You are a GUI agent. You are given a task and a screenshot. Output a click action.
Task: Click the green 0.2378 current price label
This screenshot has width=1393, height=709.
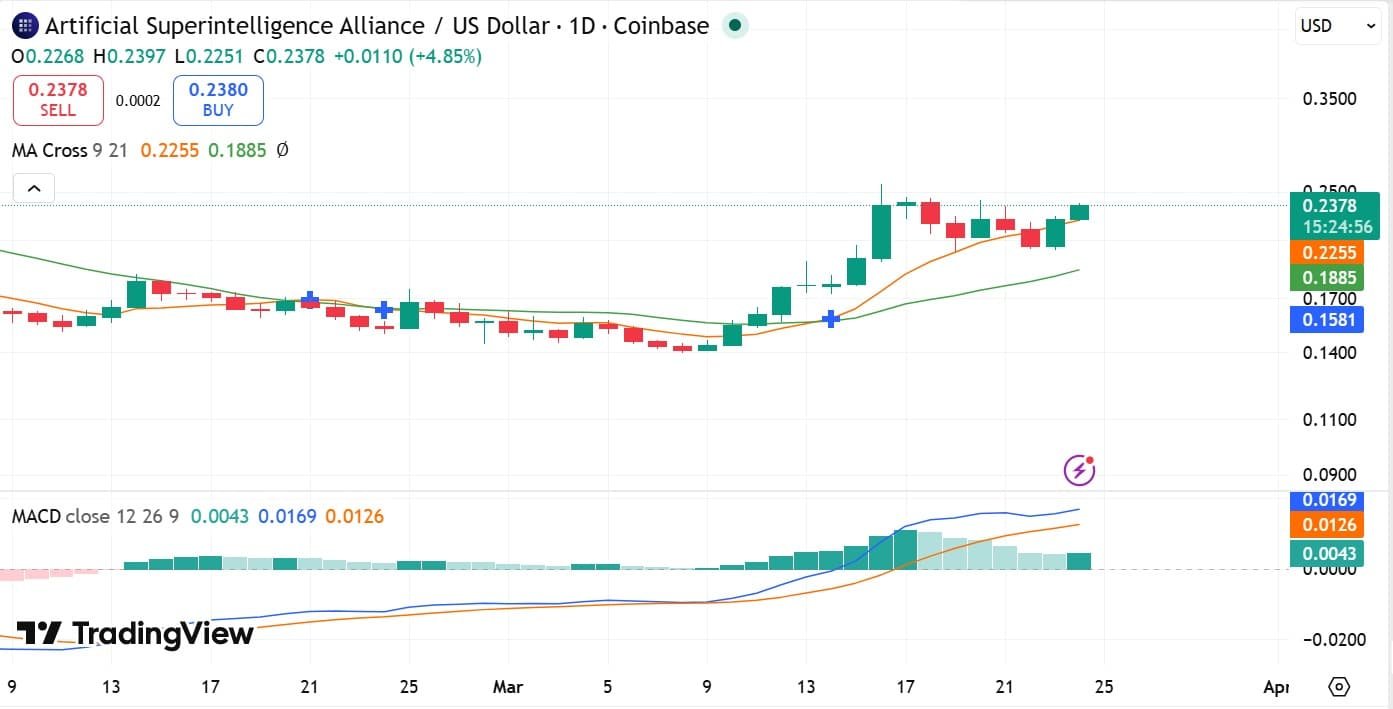(x=1334, y=215)
